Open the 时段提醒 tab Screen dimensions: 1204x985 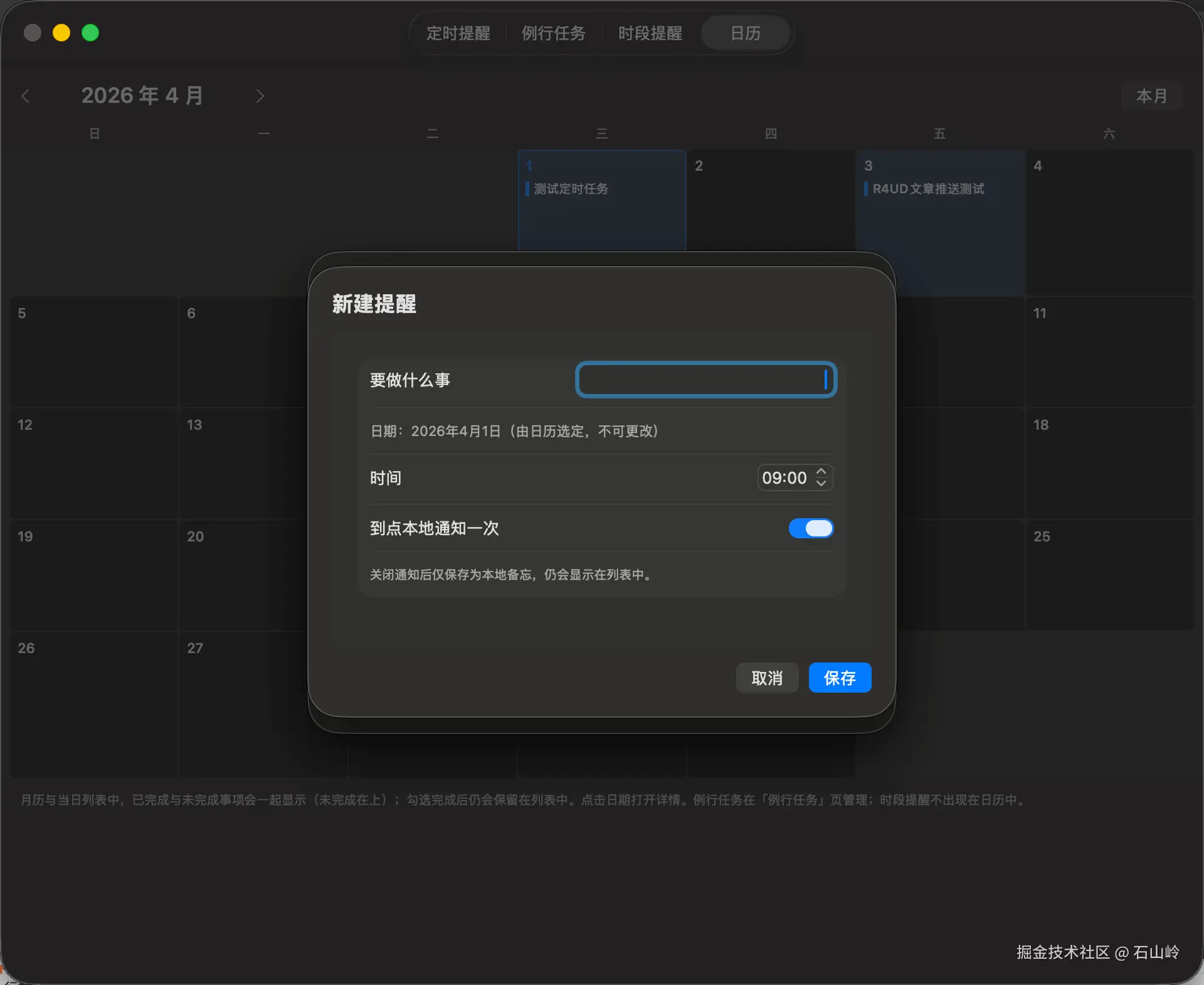650,33
